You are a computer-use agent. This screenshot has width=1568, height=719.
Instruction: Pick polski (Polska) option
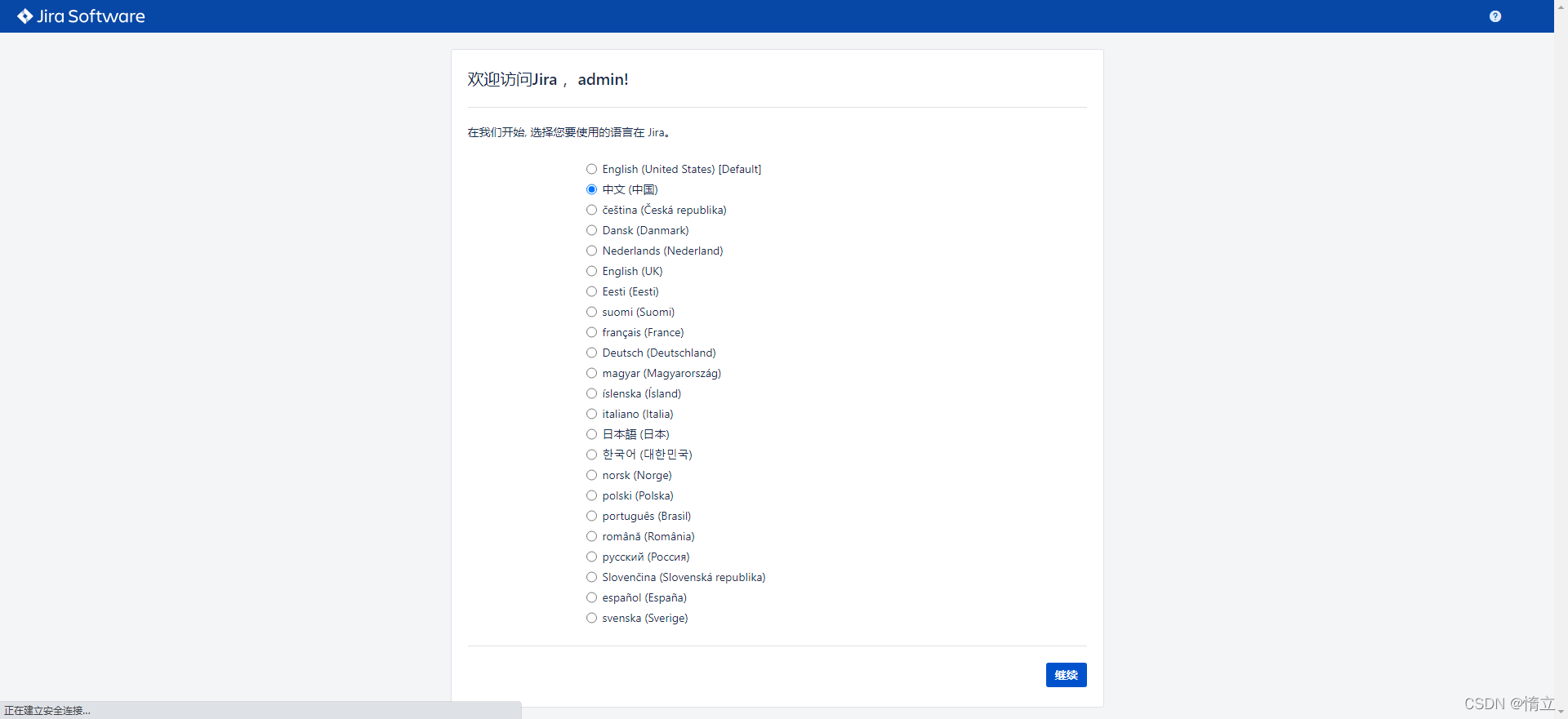click(591, 495)
